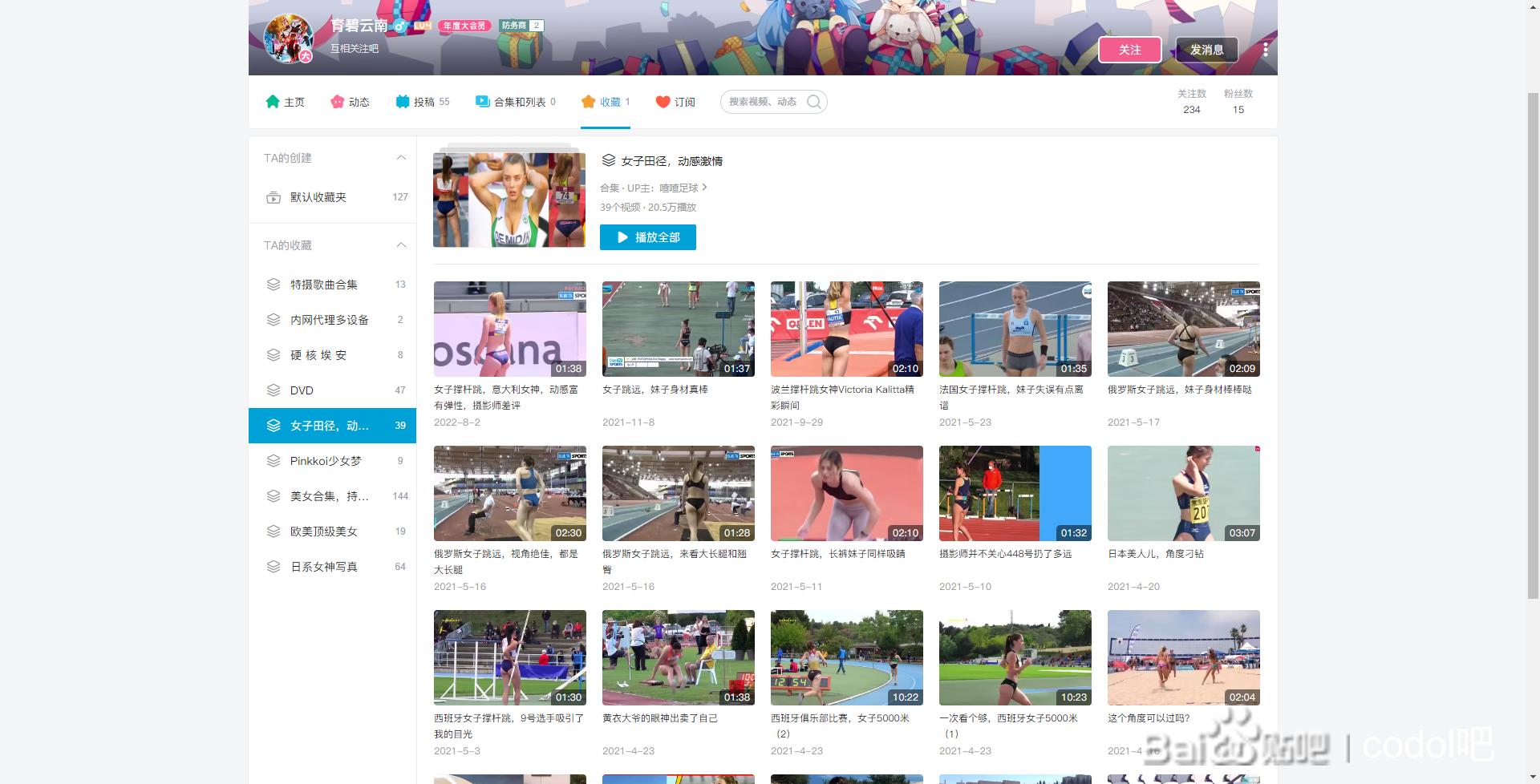The width and height of the screenshot is (1540, 784).
Task: Open 特摄歌曲合集 collection
Action: coord(332,285)
